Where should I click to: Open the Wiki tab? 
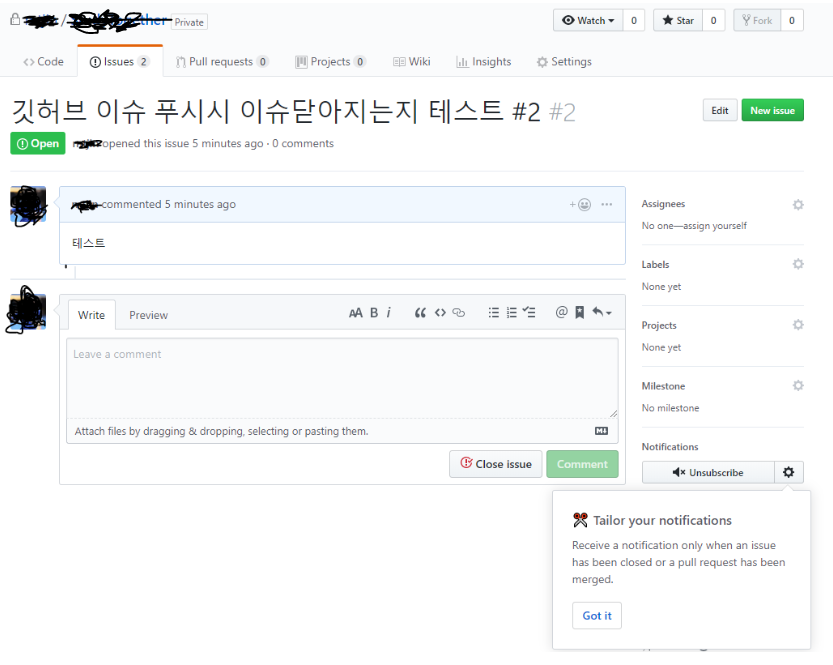tap(412, 62)
